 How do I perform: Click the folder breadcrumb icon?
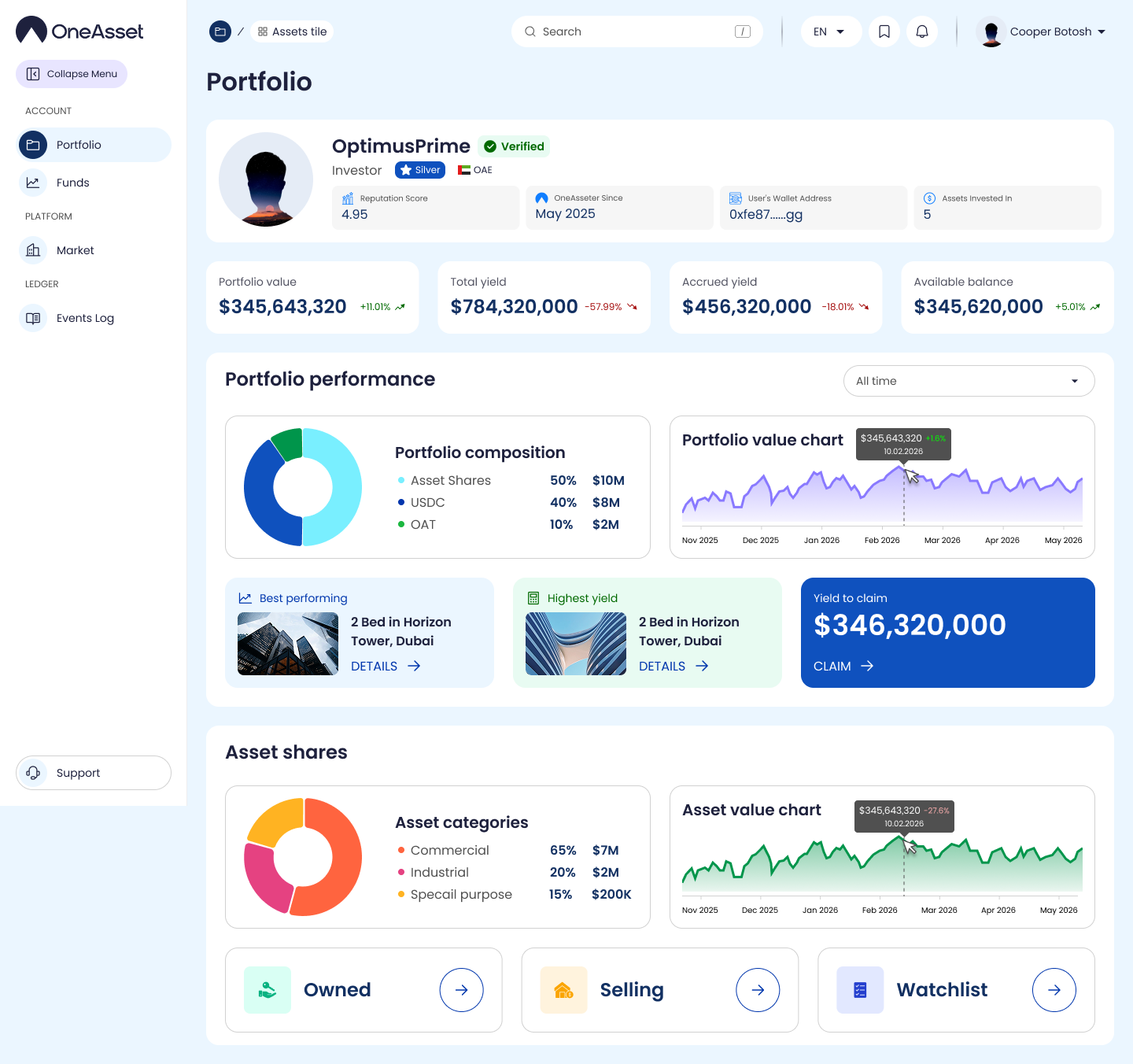(x=220, y=31)
